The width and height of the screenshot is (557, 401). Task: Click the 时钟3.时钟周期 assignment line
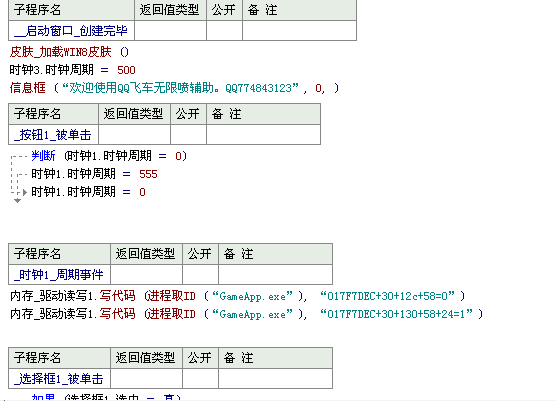(72, 70)
